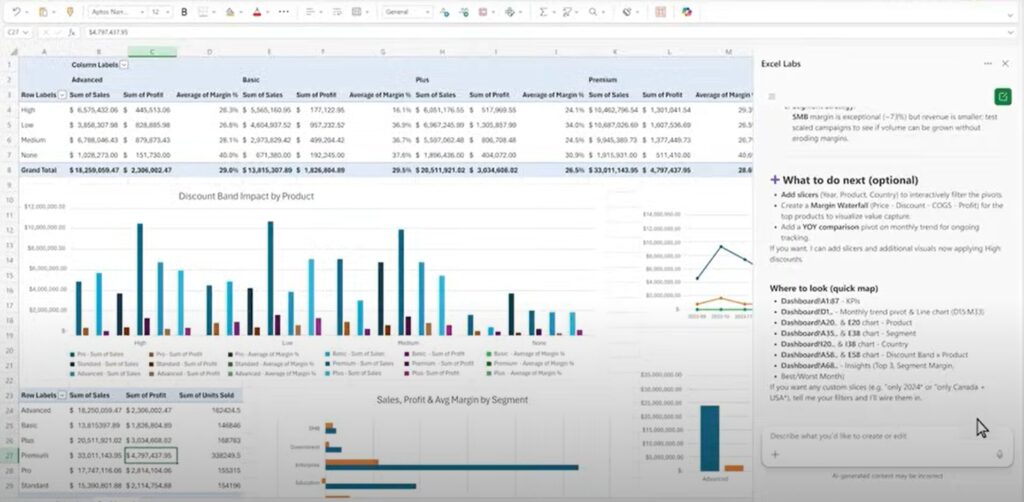The height and width of the screenshot is (502, 1024).
Task: Close the Excel Labs panel
Action: click(x=1005, y=63)
